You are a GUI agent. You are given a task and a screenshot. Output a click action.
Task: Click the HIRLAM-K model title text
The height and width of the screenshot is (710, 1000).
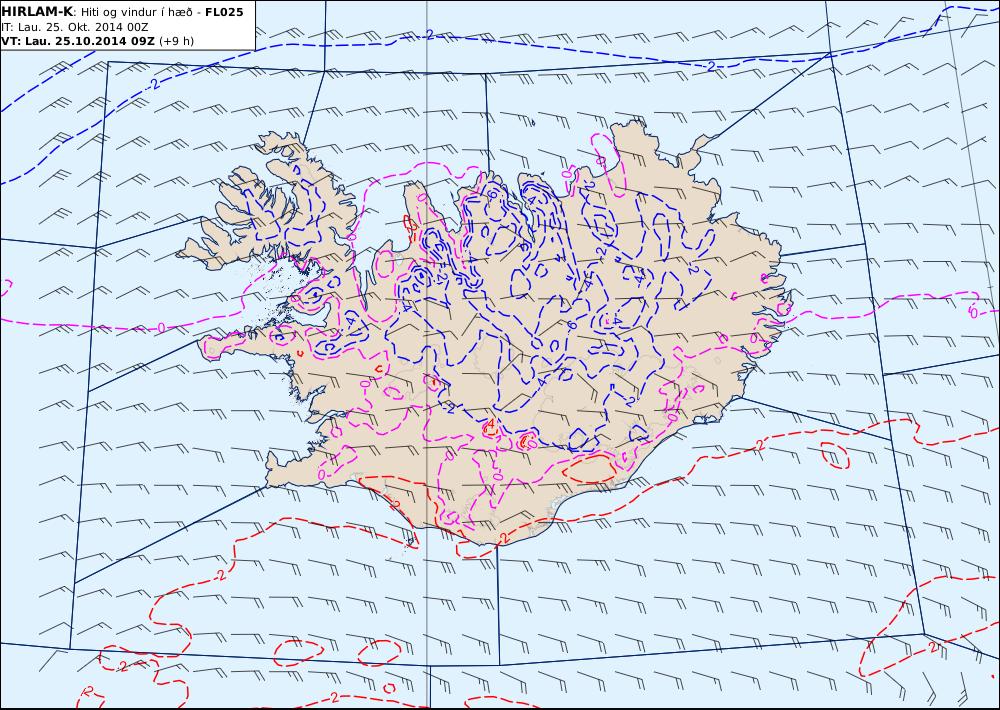(x=38, y=12)
